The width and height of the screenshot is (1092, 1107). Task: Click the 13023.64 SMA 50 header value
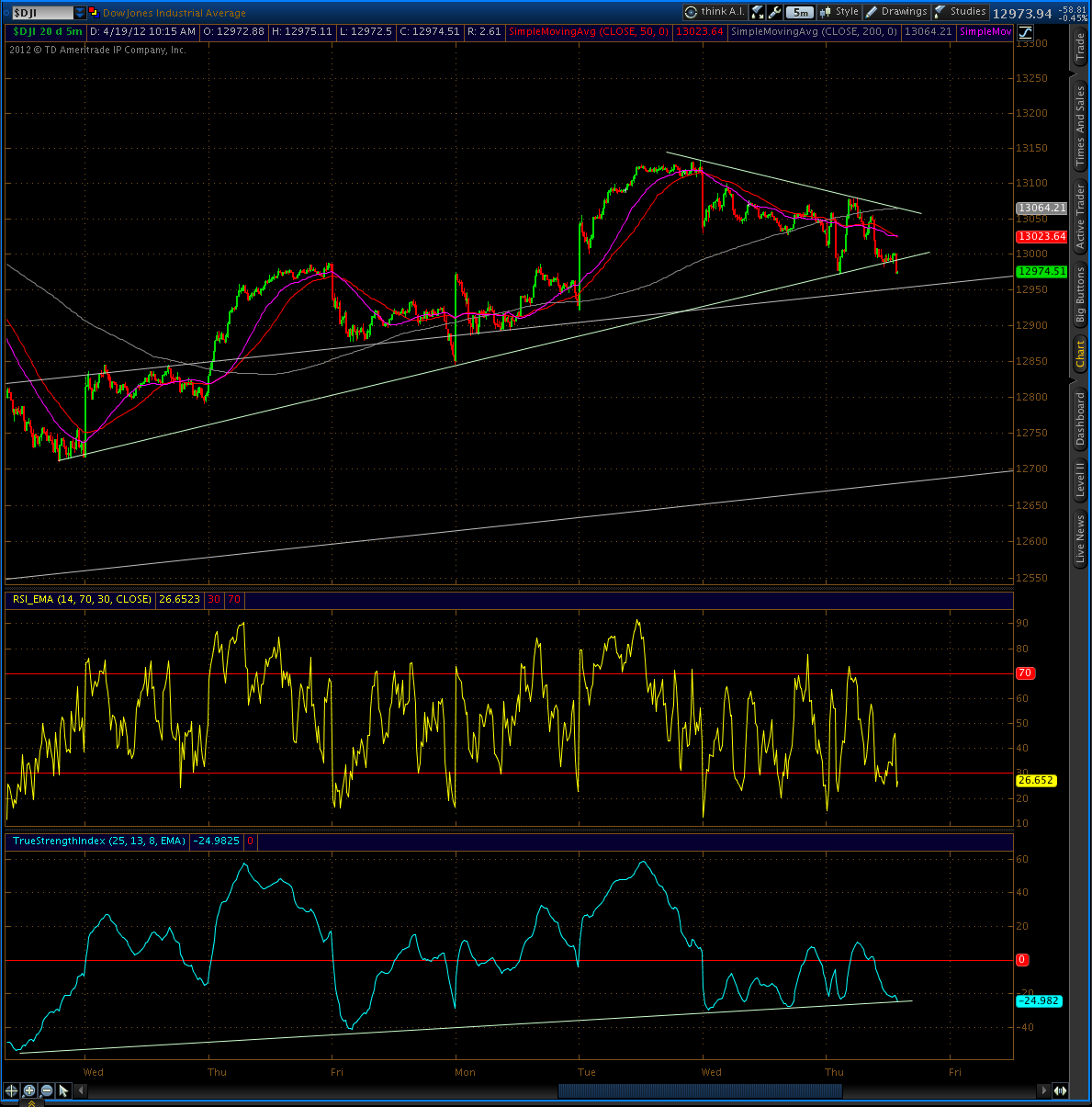tap(700, 31)
